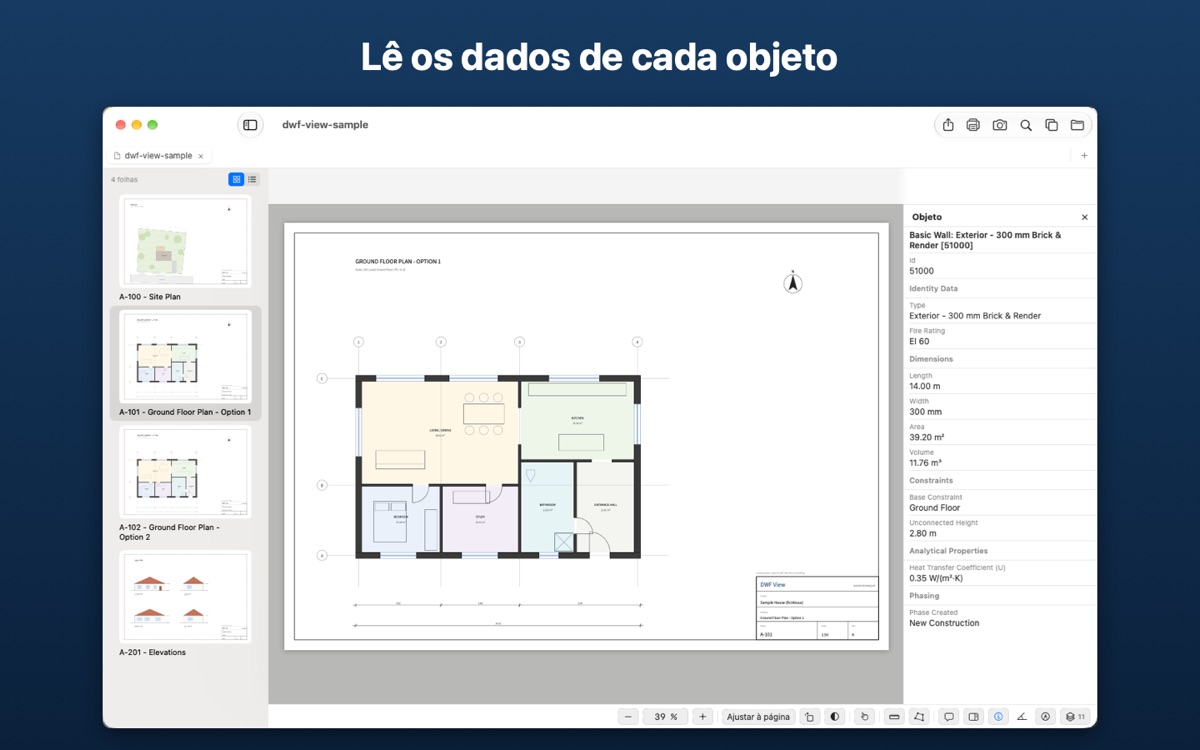1200x750 pixels.
Task: Click the '39.20 m²' area value
Action: [x=927, y=437]
